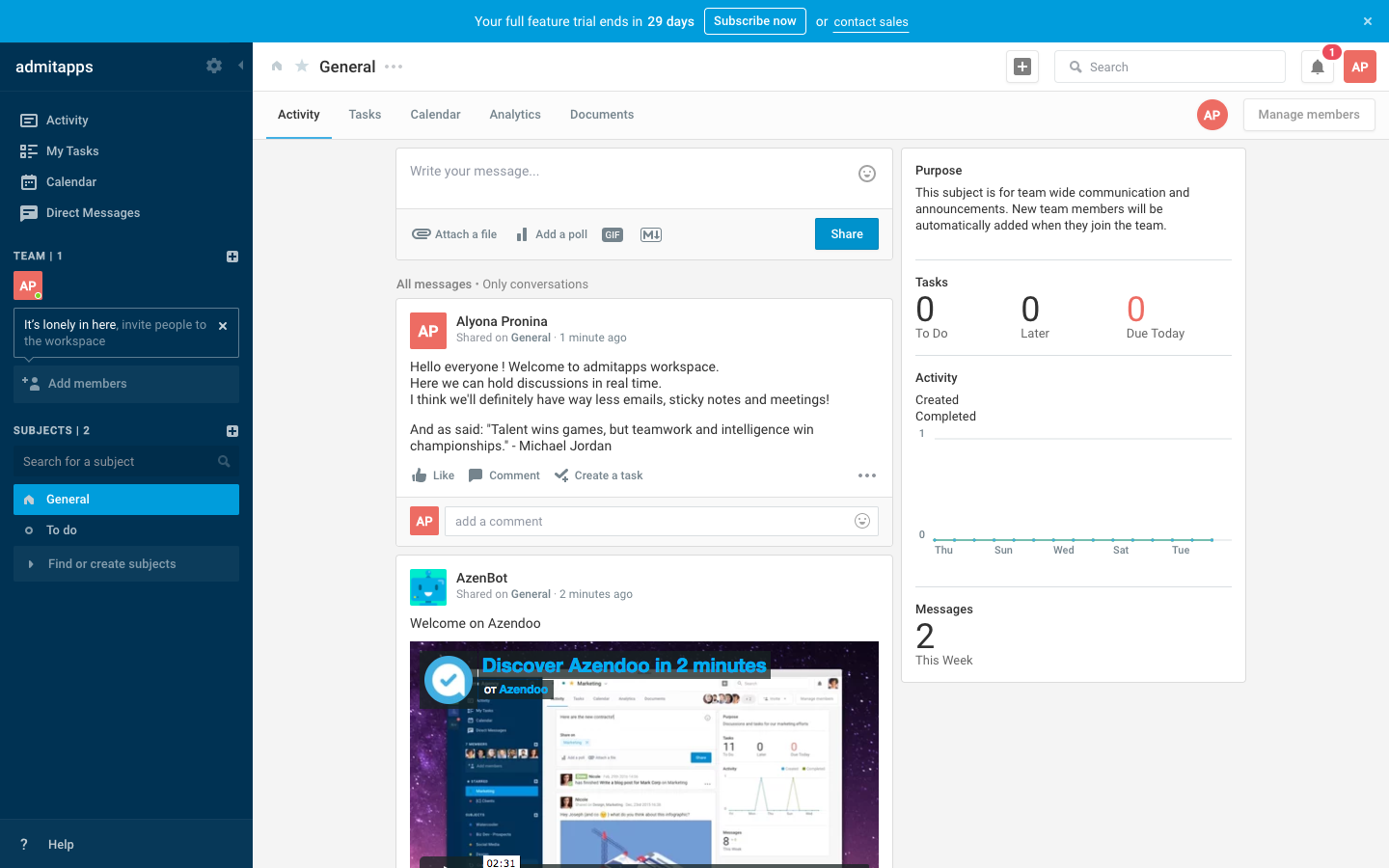Filter to Only conversations
Screen dimensions: 1389x868
[x=535, y=285]
